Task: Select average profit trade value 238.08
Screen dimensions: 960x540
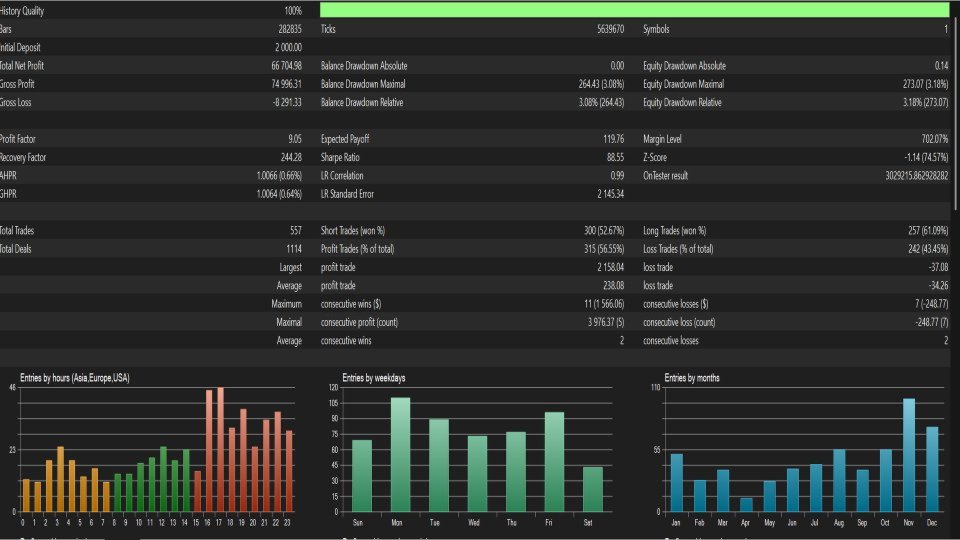Action: (x=613, y=286)
